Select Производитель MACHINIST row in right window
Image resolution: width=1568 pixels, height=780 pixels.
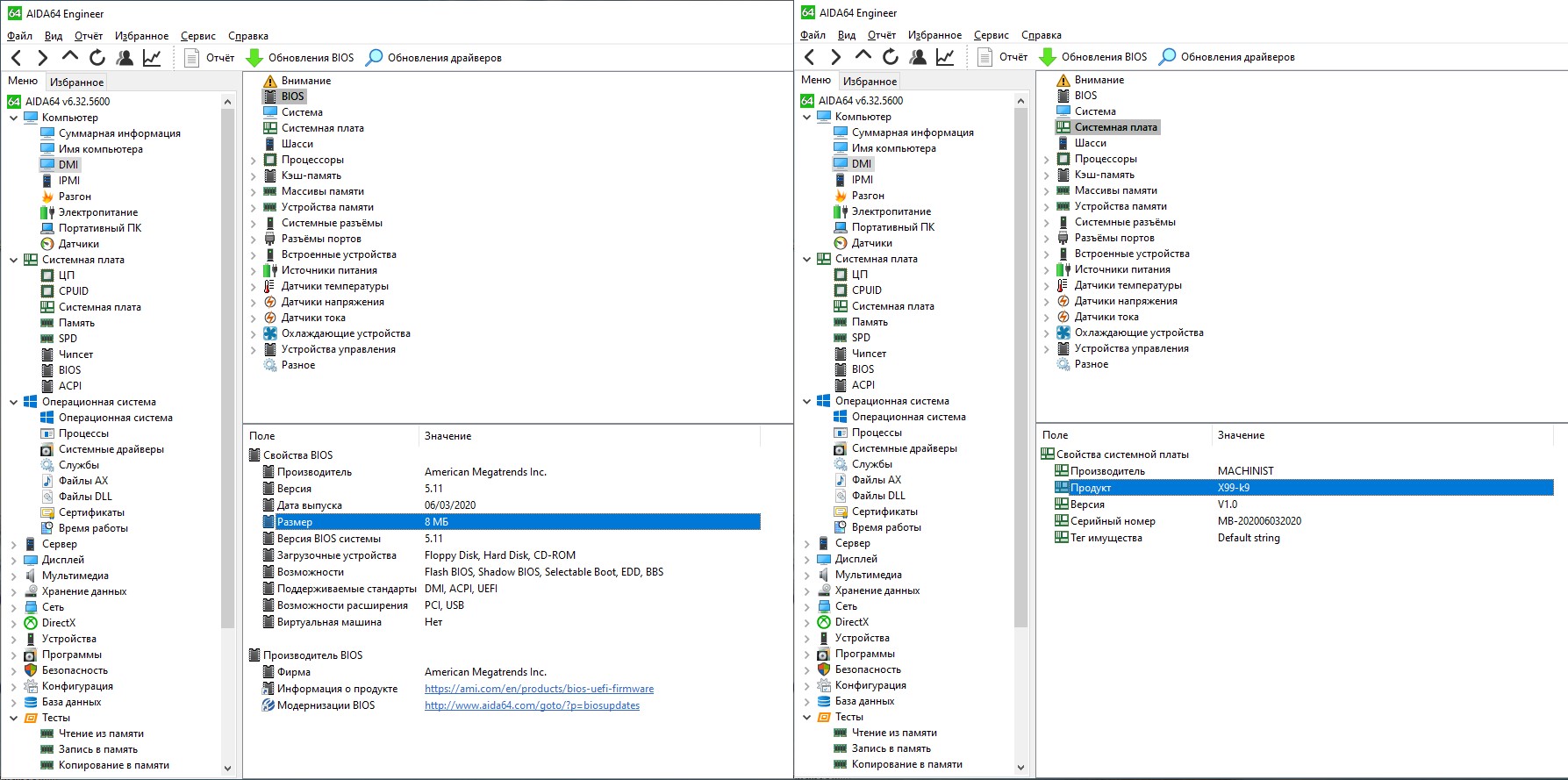(x=1305, y=471)
